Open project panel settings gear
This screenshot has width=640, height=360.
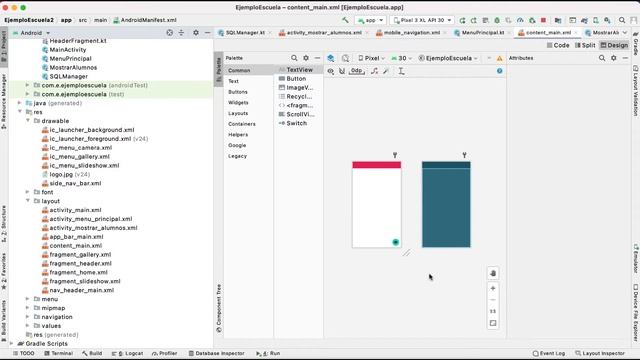click(196, 33)
